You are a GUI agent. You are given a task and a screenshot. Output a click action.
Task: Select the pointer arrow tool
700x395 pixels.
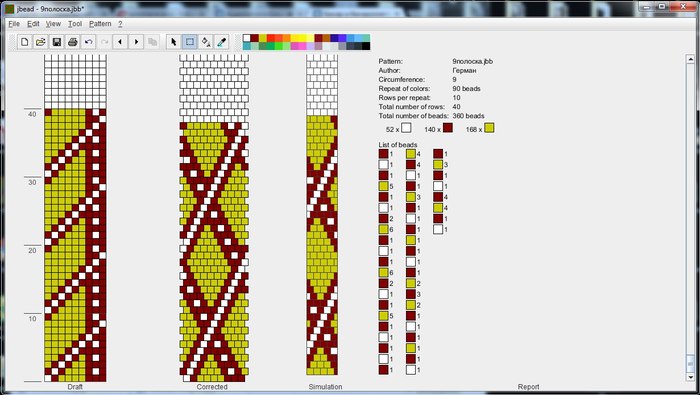[x=174, y=42]
